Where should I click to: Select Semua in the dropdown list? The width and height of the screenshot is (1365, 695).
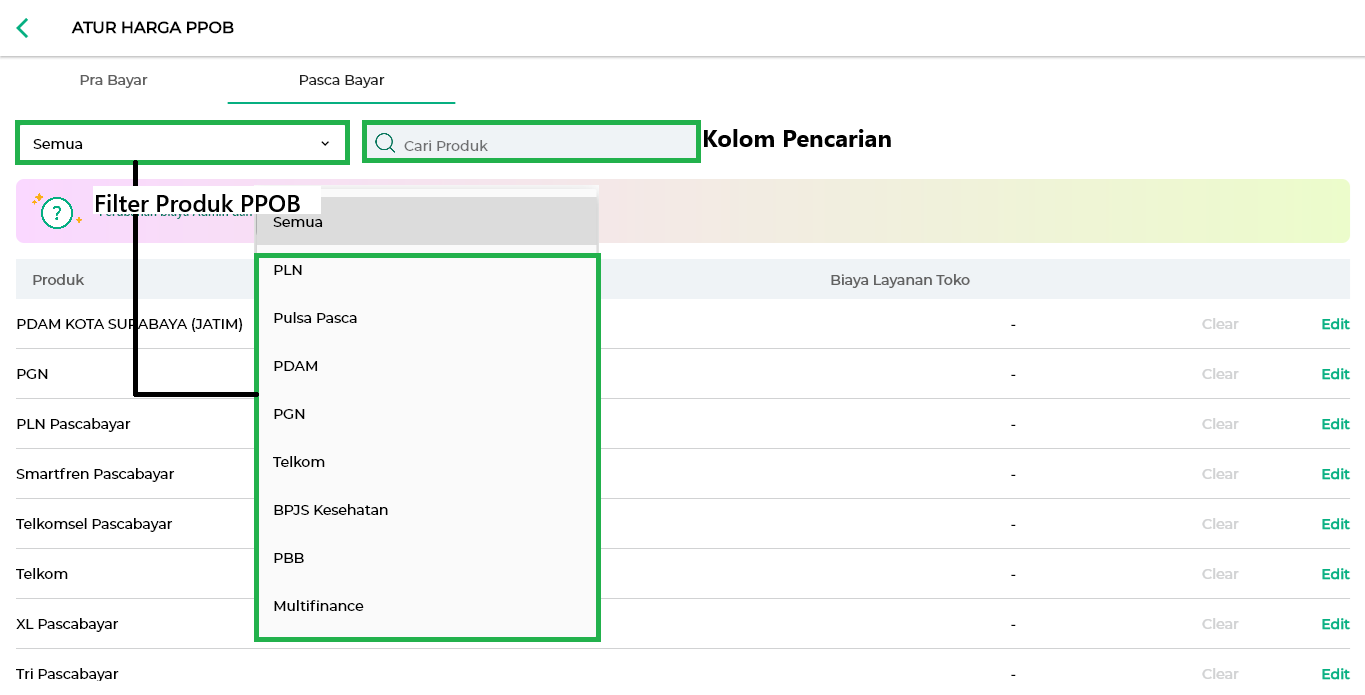(427, 222)
